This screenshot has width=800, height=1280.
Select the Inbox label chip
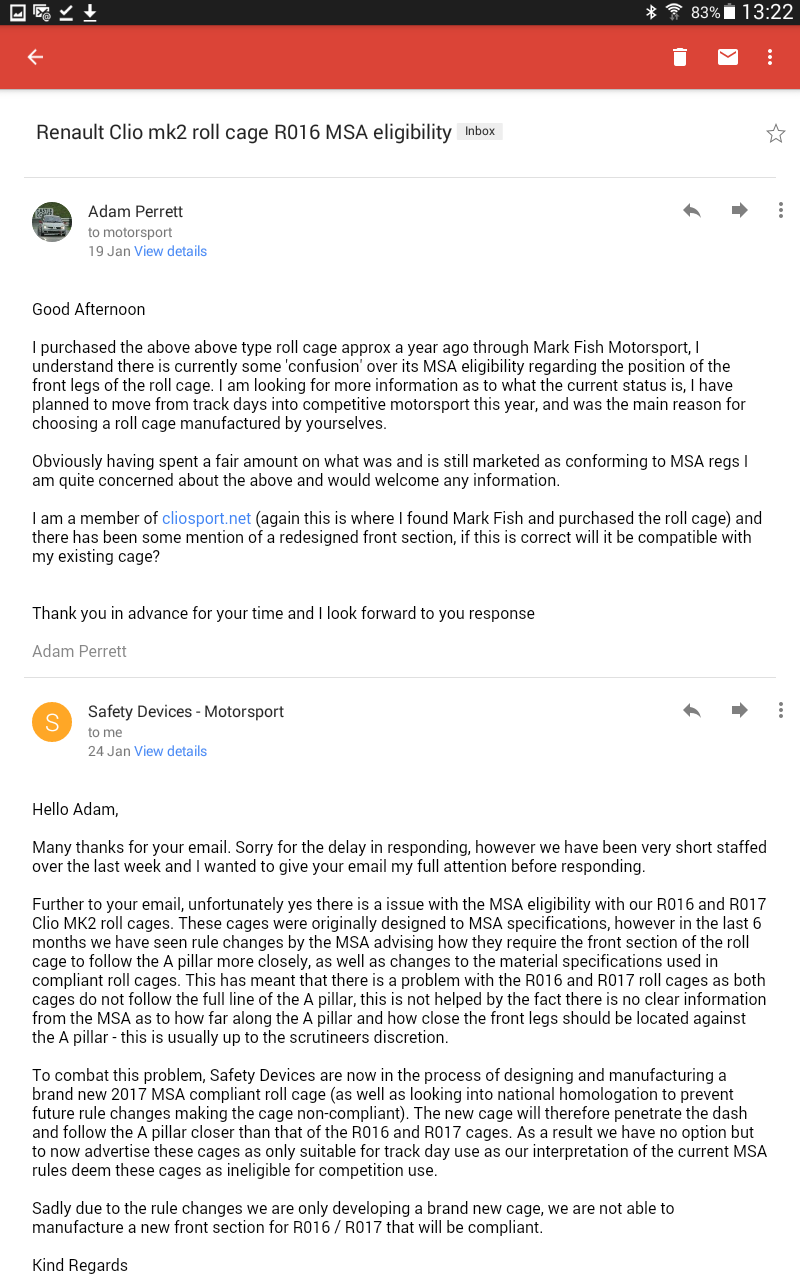tap(479, 131)
